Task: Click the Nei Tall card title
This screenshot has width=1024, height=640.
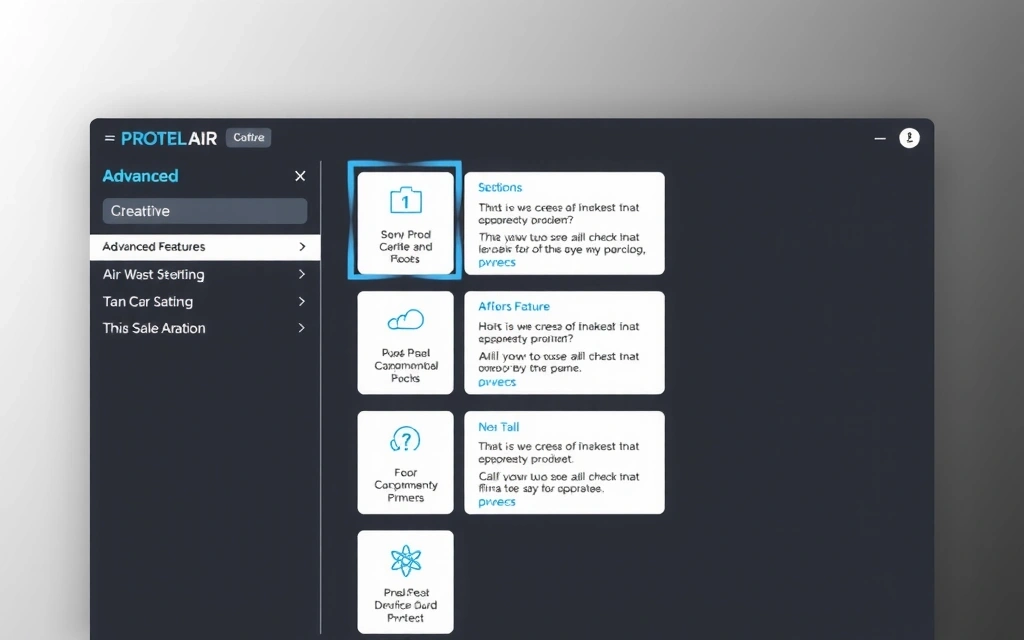Action: coord(498,426)
